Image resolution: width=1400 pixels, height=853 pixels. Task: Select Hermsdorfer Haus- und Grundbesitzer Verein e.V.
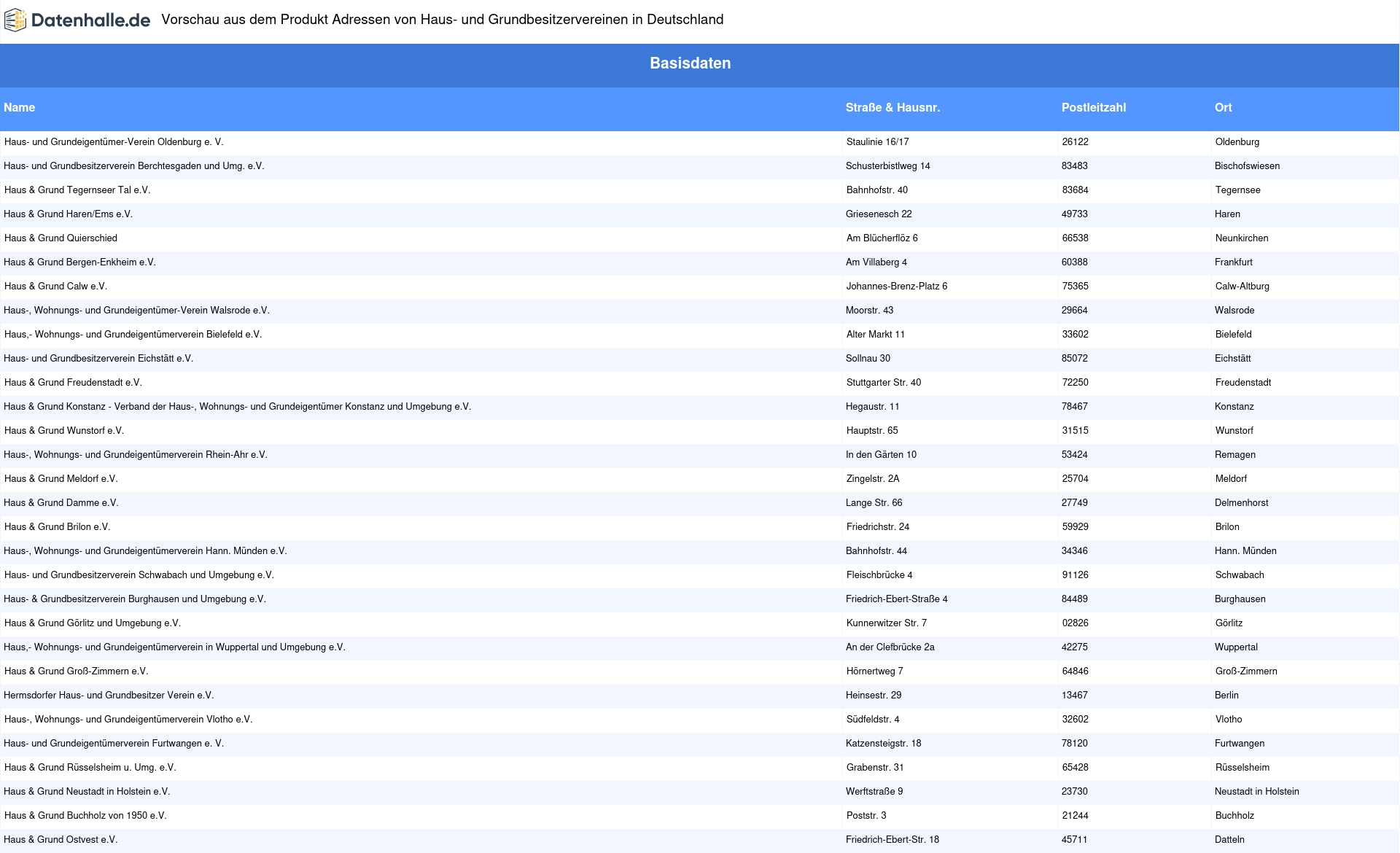coord(109,696)
